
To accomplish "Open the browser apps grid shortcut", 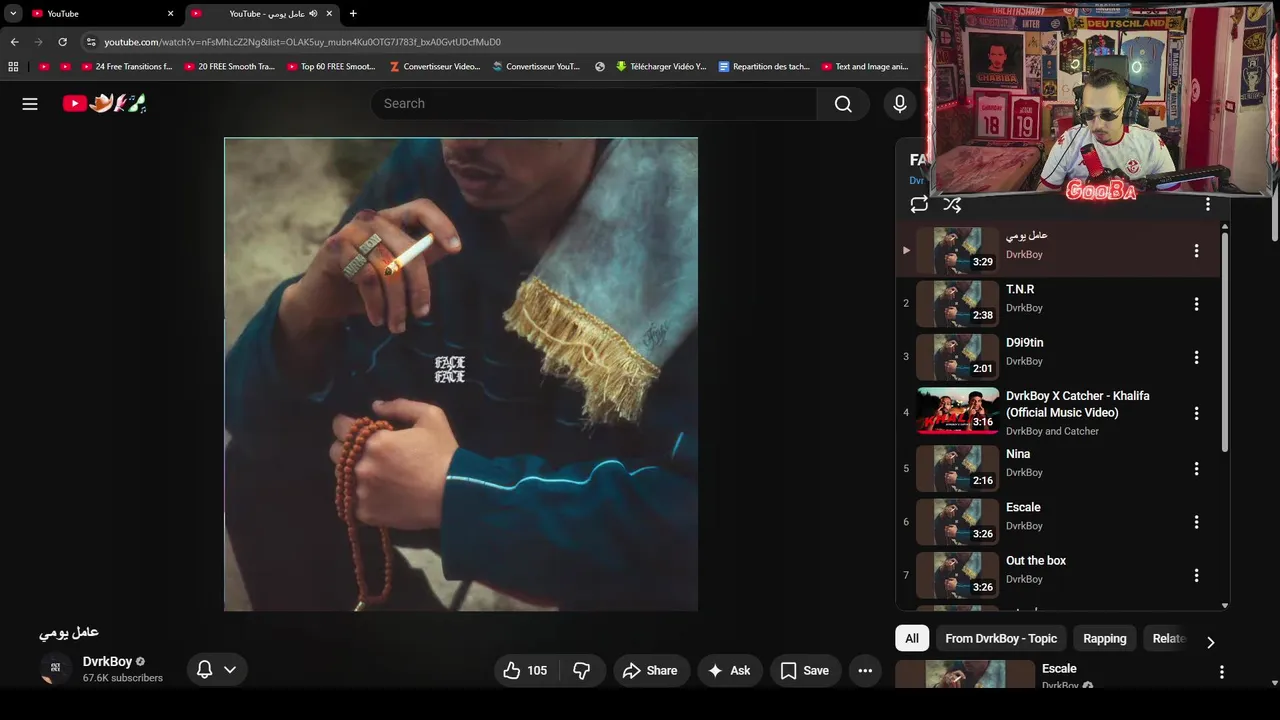I will click(13, 67).
